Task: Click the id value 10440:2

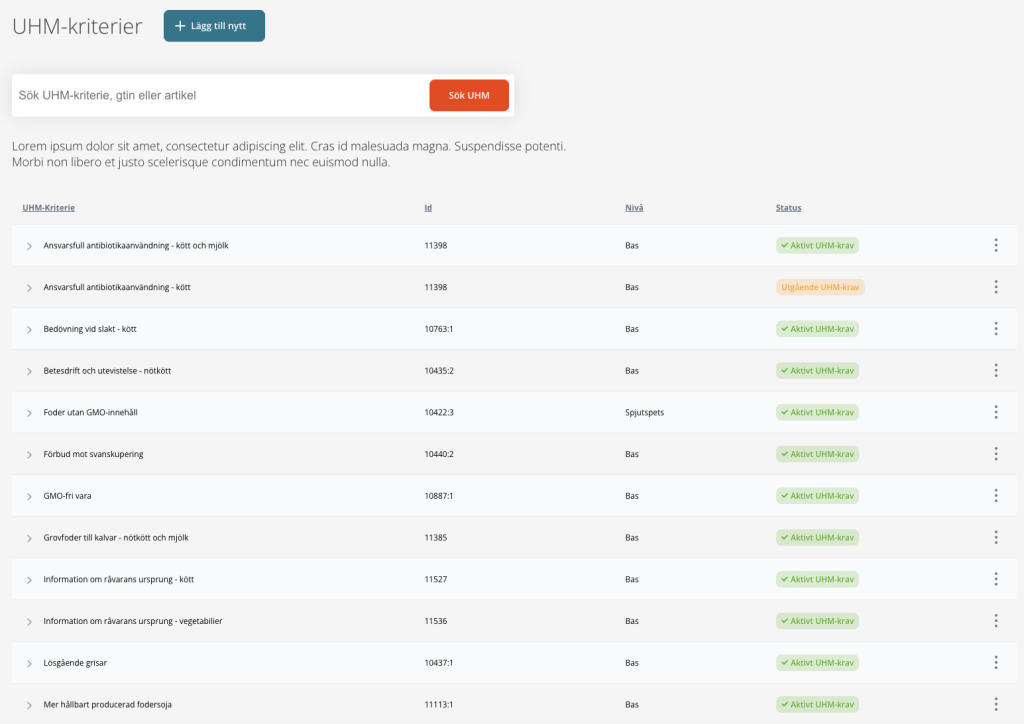Action: [439, 454]
